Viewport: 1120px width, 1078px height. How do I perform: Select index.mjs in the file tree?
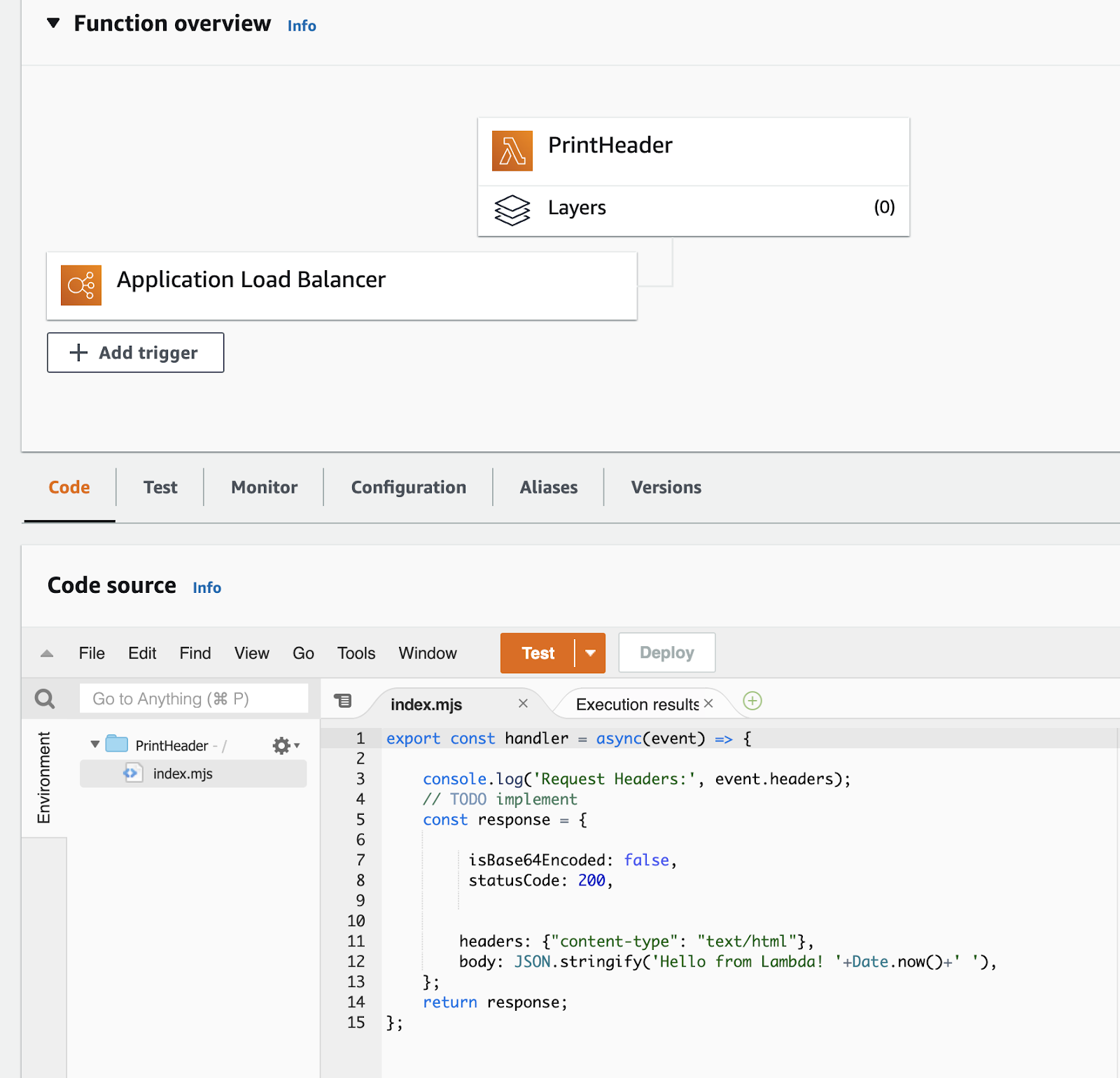click(x=183, y=773)
